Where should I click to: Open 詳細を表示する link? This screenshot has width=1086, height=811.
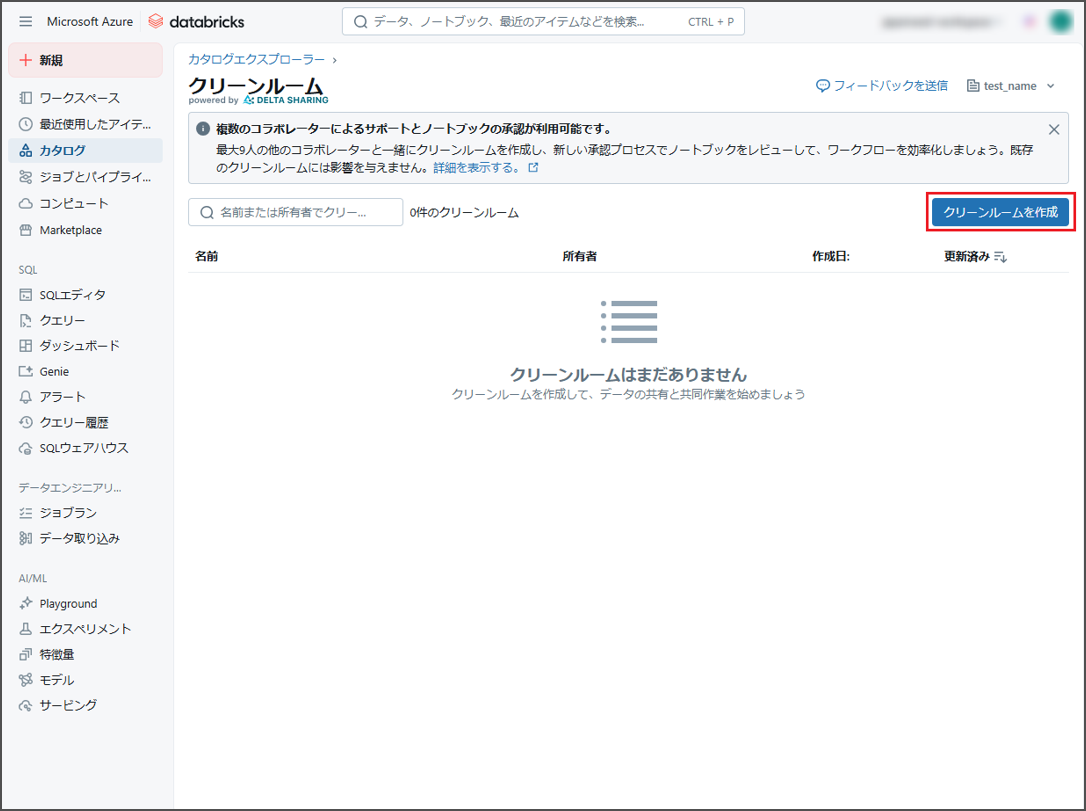coord(477,168)
